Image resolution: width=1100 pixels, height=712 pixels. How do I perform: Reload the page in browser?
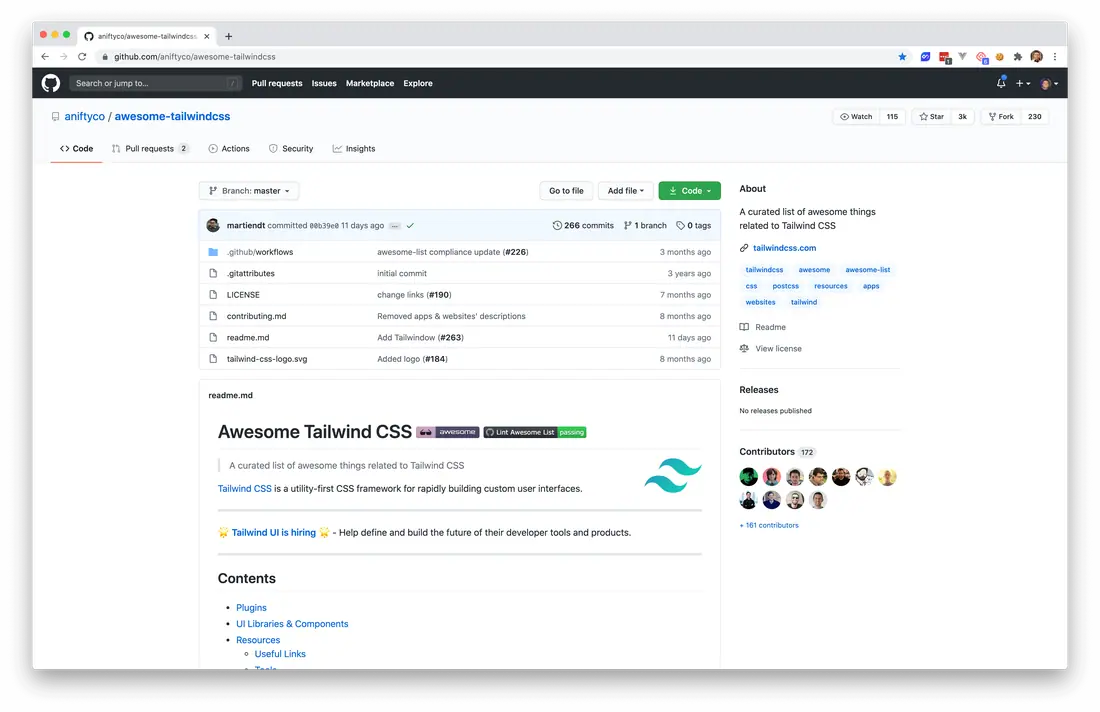click(x=82, y=57)
